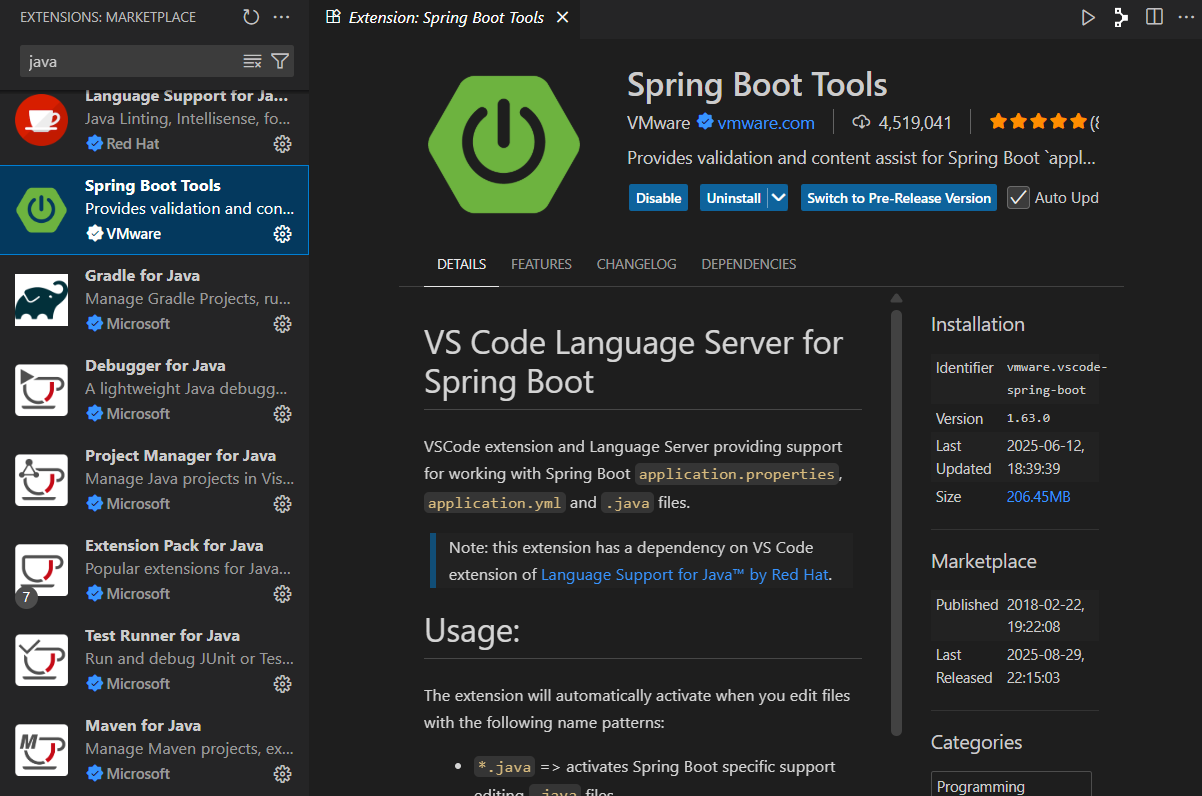Click the manage gear for Debugger for Java

pos(282,414)
